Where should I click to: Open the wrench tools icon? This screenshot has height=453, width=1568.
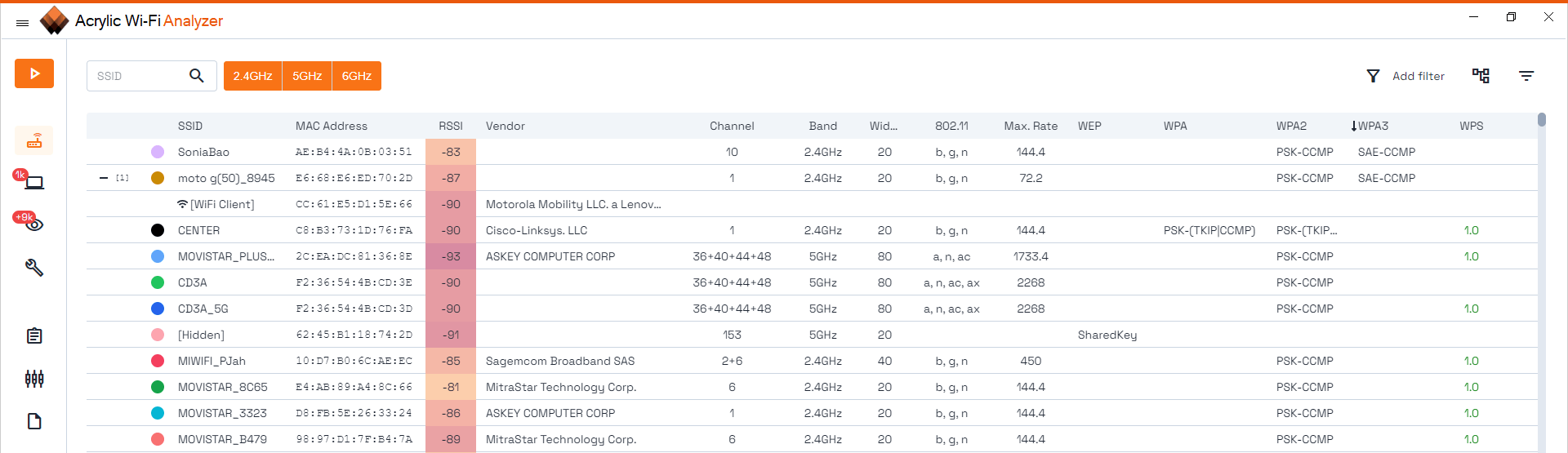[34, 267]
